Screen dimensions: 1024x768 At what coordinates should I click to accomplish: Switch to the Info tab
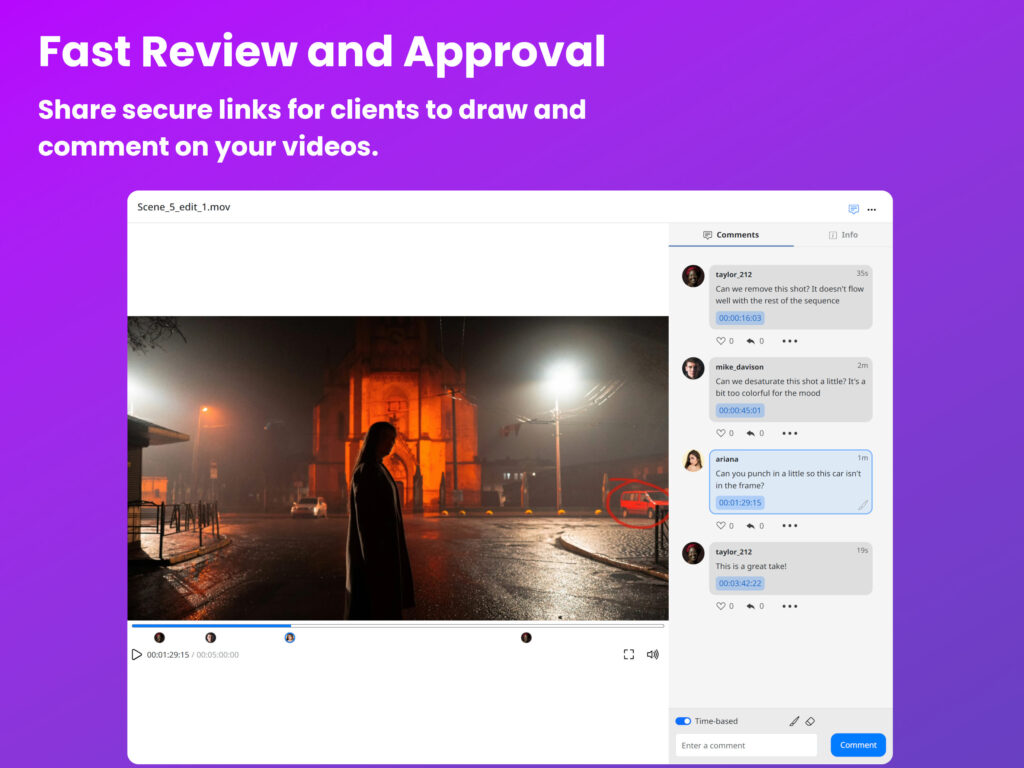click(843, 235)
